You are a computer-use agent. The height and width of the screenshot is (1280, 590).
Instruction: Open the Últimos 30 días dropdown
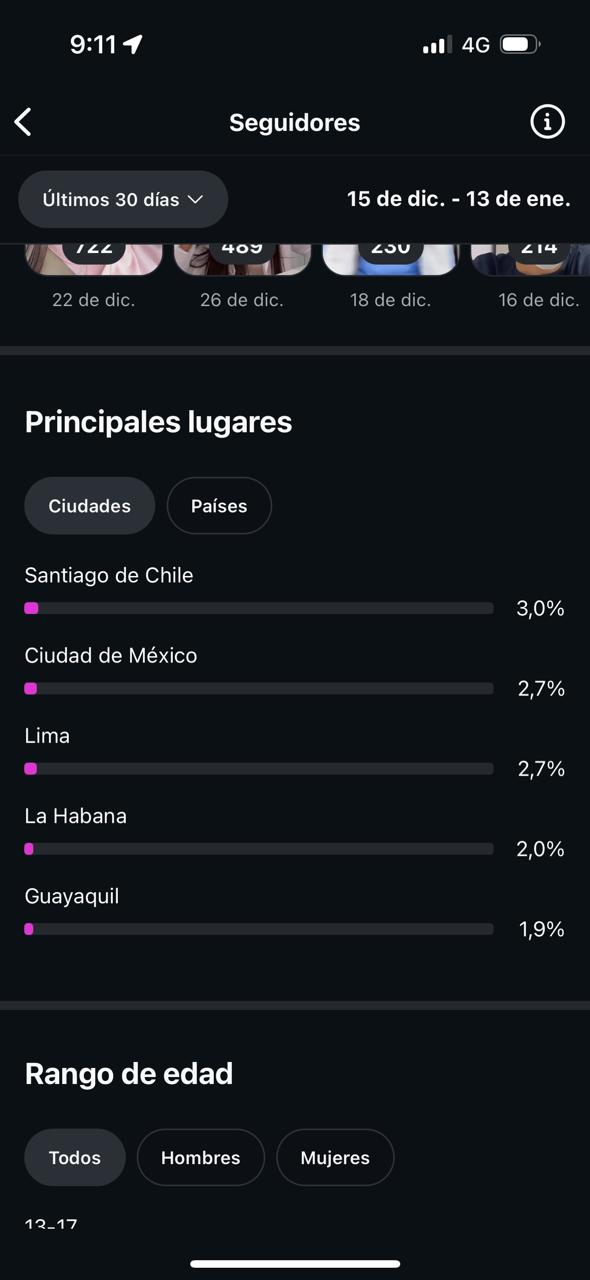122,199
